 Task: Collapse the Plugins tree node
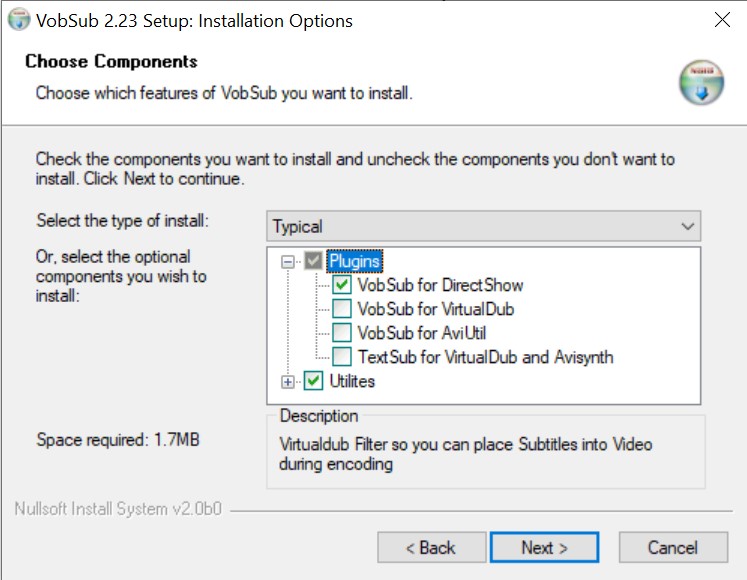(x=287, y=262)
